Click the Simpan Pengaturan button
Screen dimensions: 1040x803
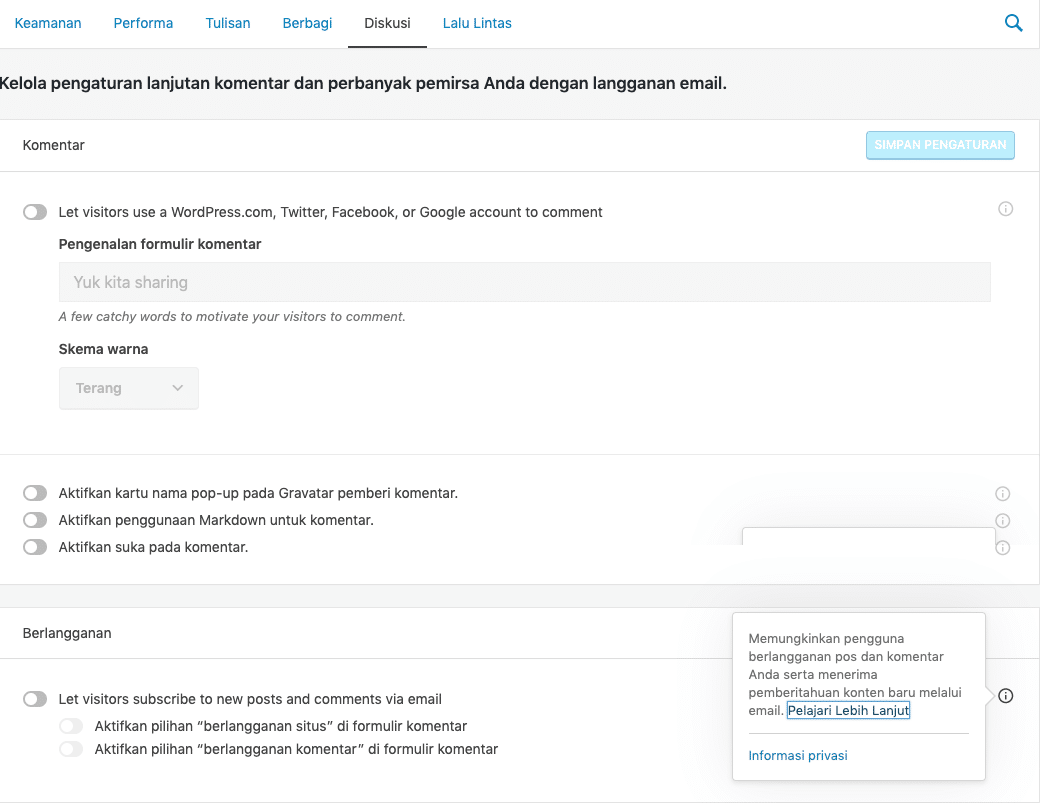tap(940, 145)
